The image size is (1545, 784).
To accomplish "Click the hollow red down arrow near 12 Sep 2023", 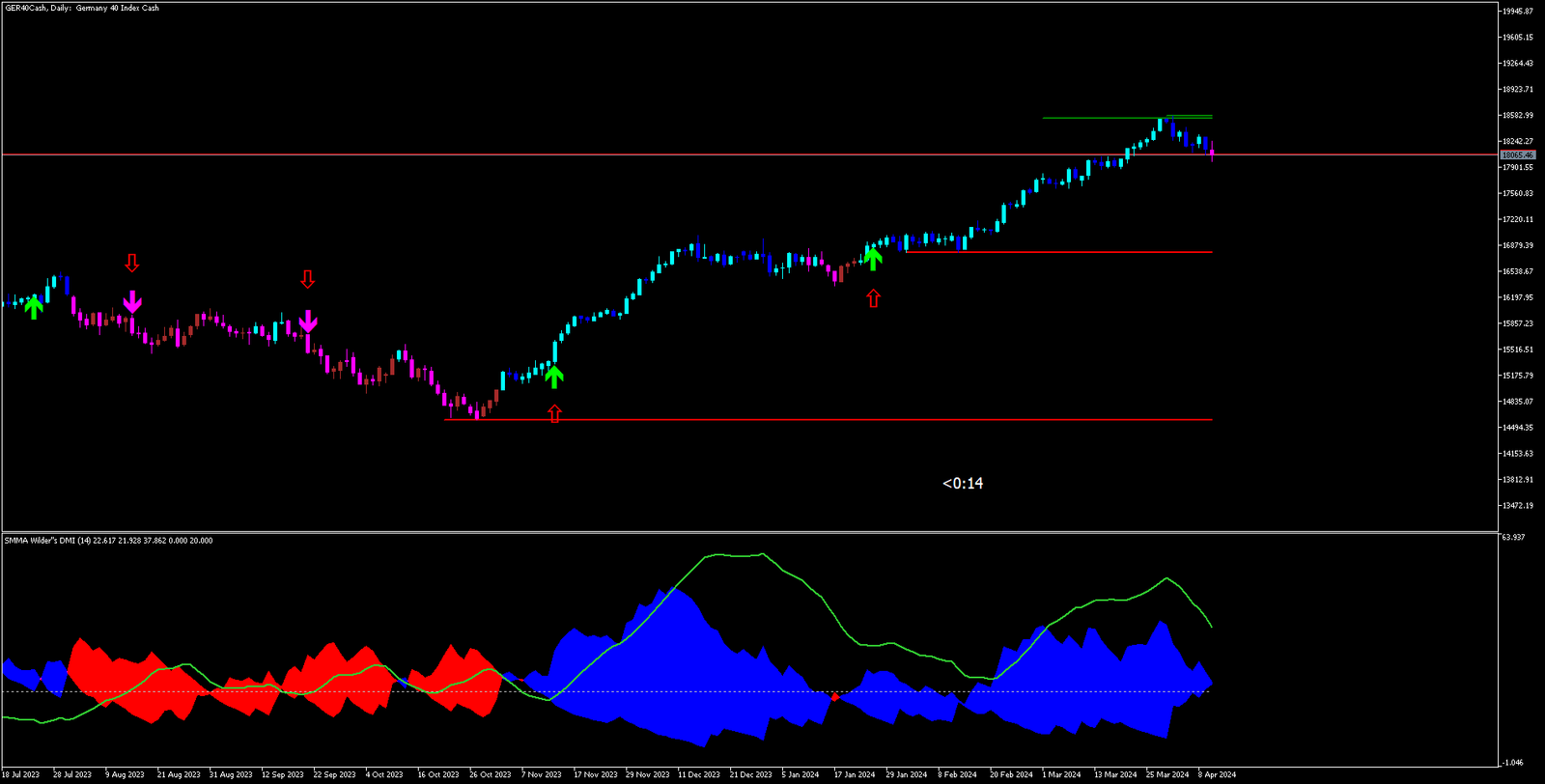I will [307, 279].
